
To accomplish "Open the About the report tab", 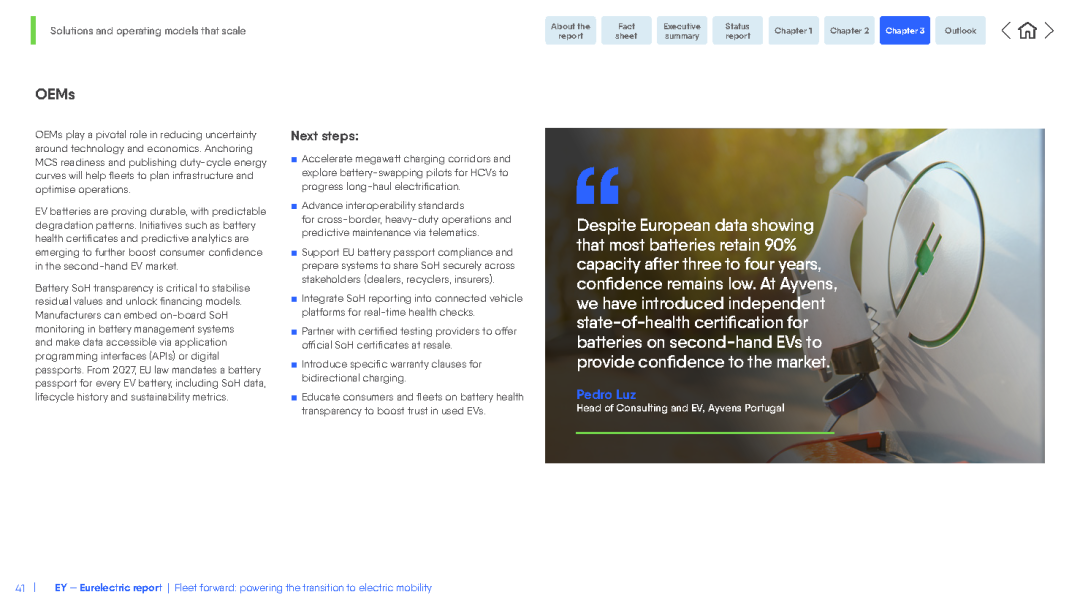I will point(570,31).
